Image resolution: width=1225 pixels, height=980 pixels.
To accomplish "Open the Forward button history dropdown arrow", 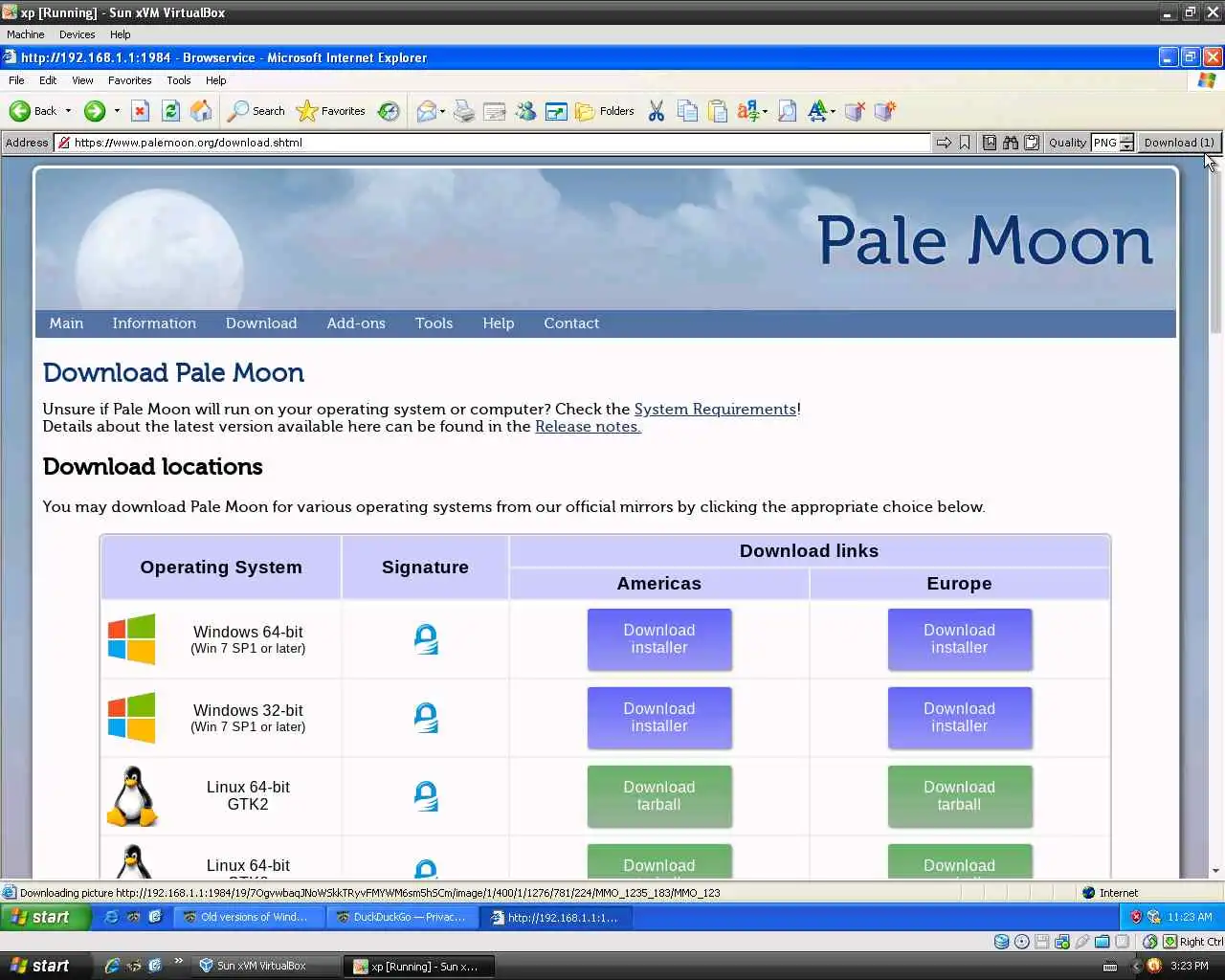I will [117, 111].
